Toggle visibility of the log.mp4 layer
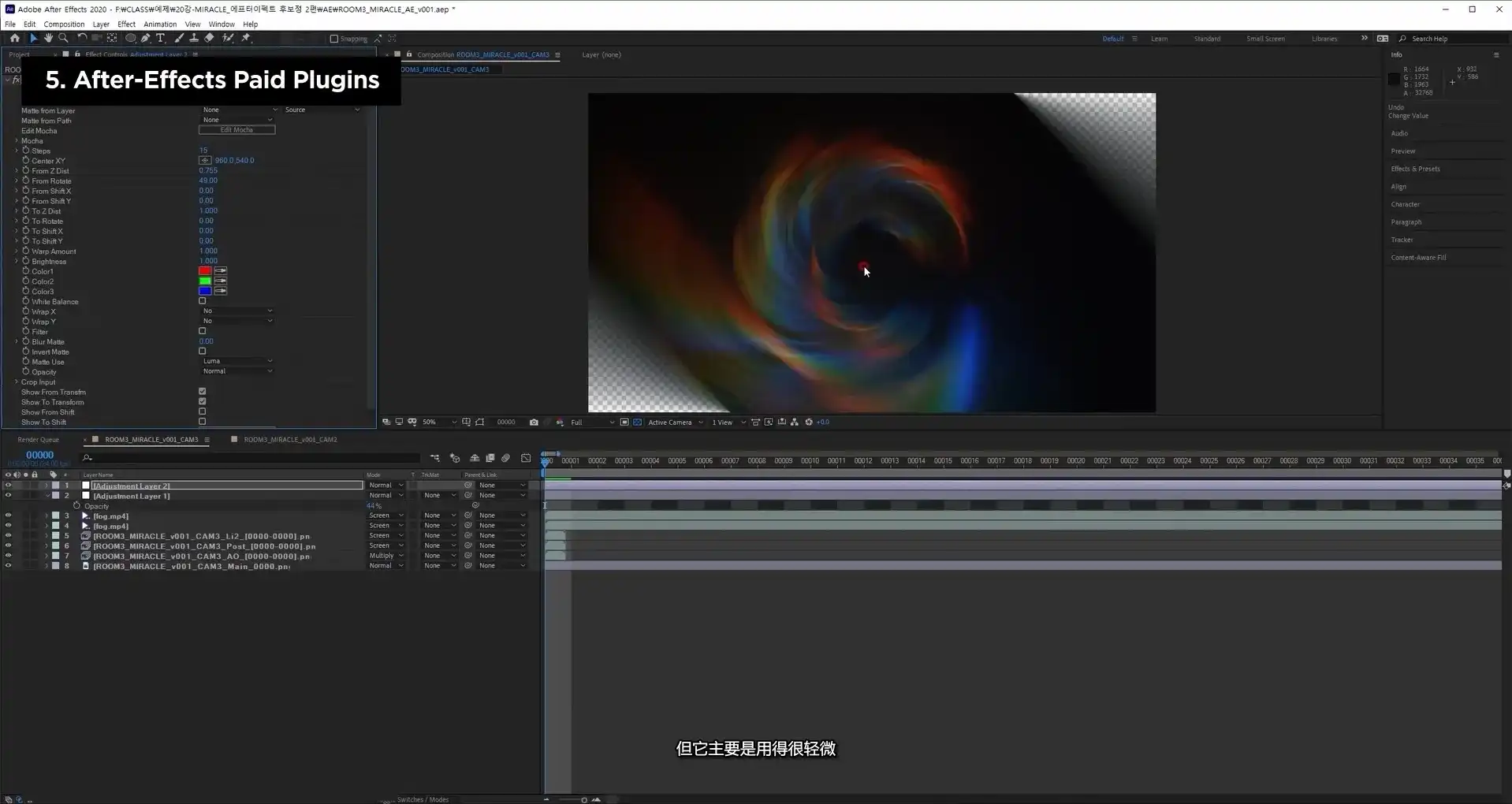Viewport: 1512px width, 804px height. (x=8, y=516)
